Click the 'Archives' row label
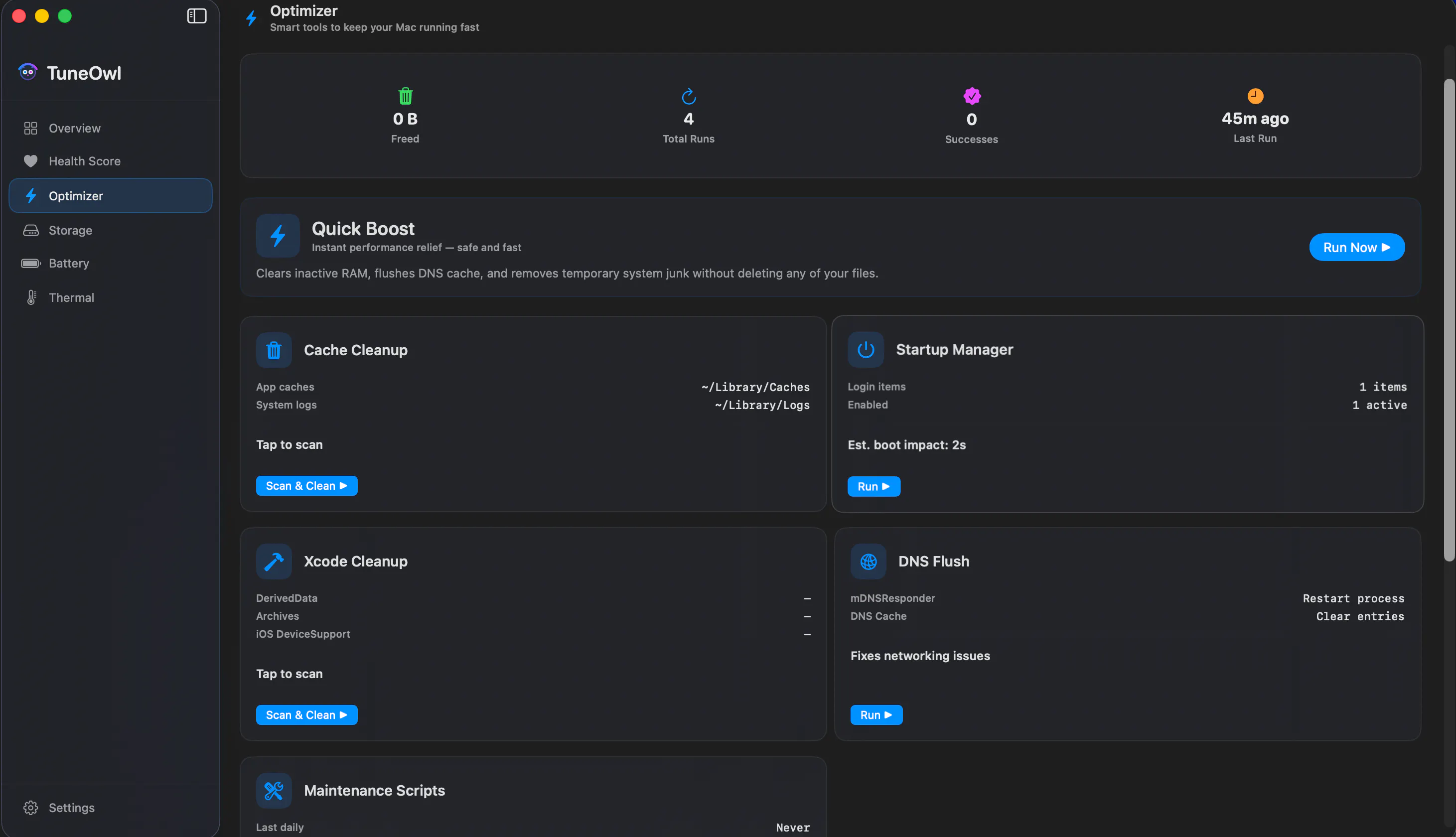The height and width of the screenshot is (837, 1456). 277,616
